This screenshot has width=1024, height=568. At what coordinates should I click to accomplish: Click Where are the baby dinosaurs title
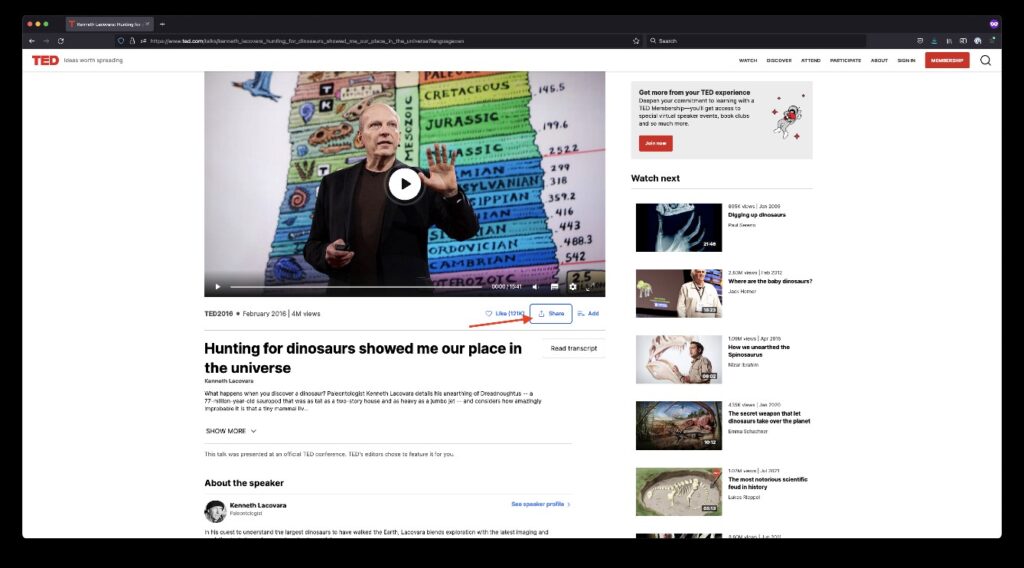770,281
